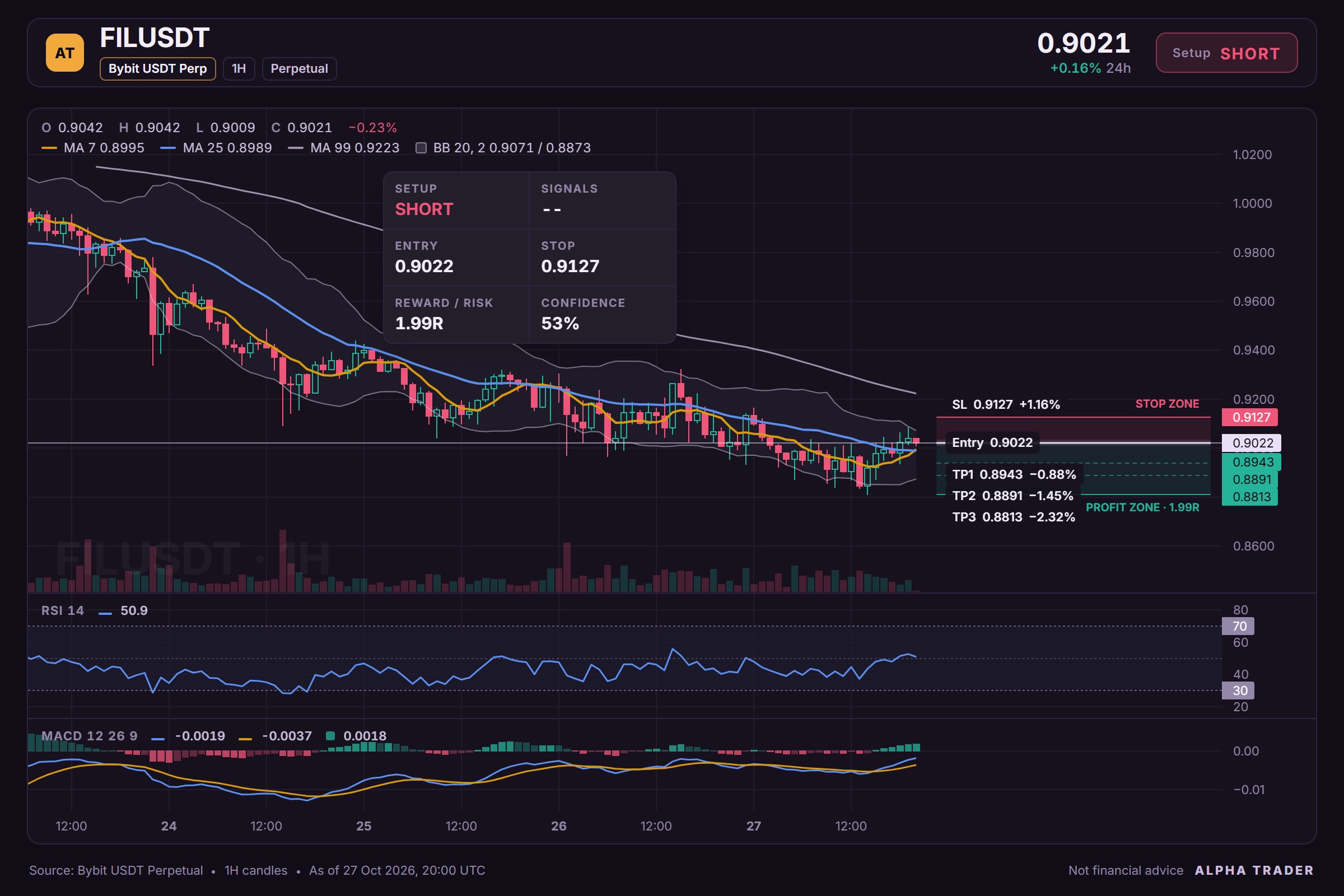Select the 0.9127 stop price tag

[1250, 417]
